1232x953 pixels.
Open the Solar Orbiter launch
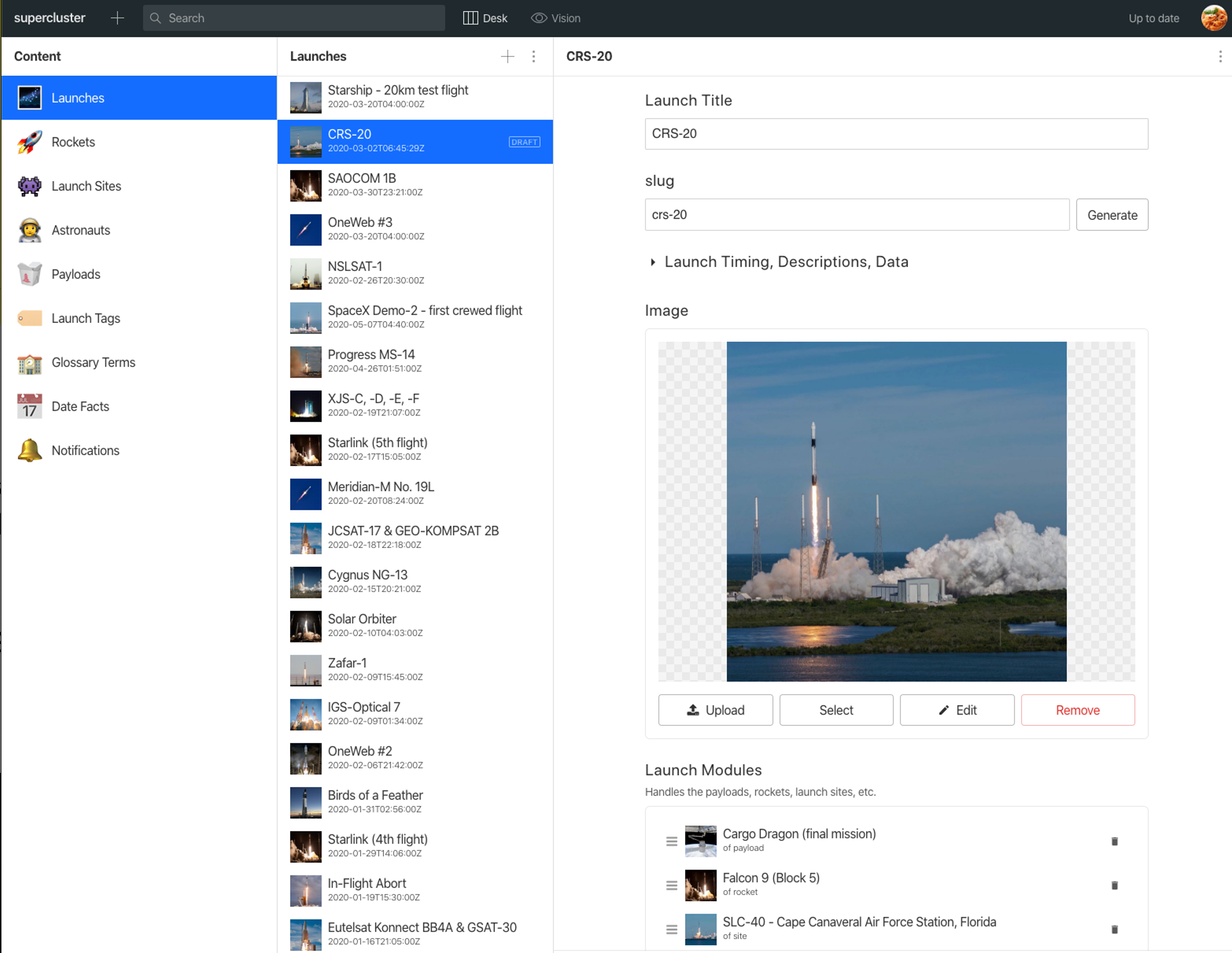pos(415,626)
